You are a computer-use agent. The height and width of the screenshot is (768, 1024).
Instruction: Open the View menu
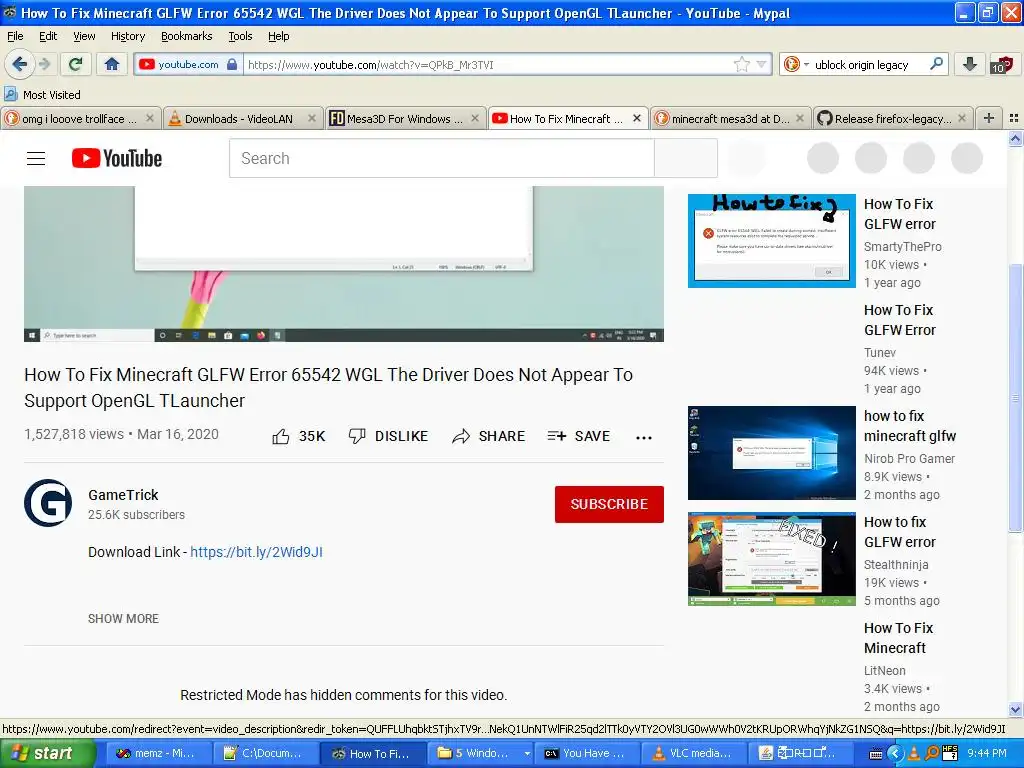(84, 36)
